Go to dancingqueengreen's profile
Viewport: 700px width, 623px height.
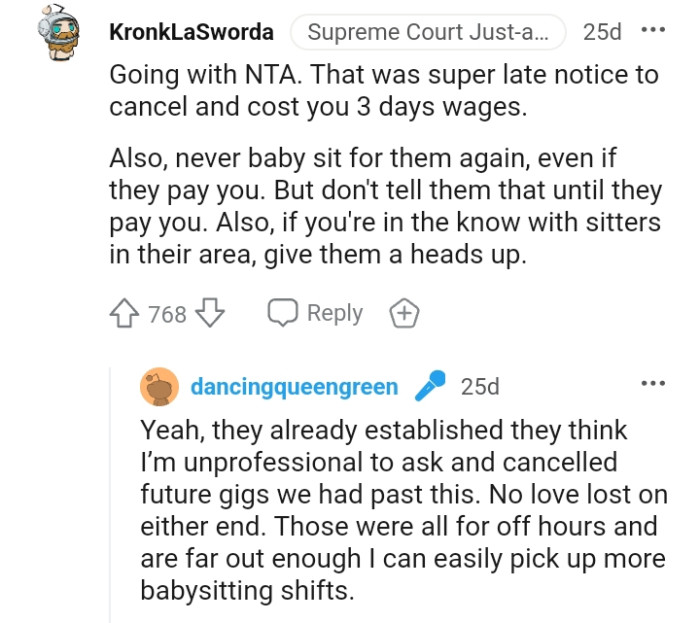[x=294, y=387]
